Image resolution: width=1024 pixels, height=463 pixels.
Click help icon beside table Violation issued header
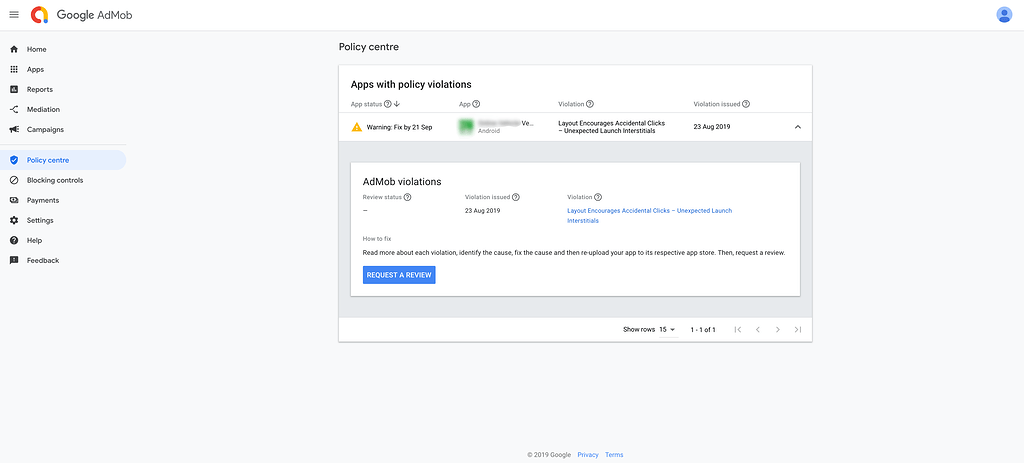pyautogui.click(x=746, y=104)
